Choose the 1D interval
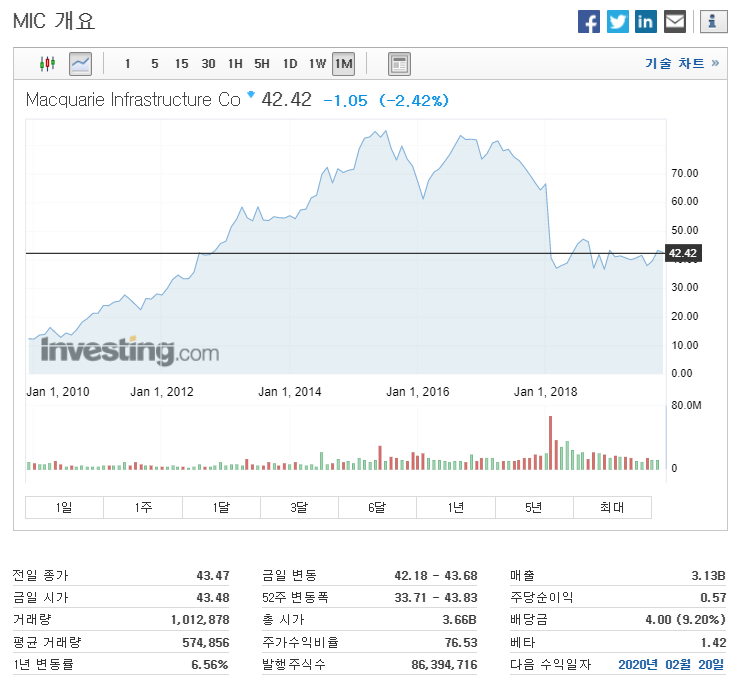The height and width of the screenshot is (687, 739). [290, 64]
